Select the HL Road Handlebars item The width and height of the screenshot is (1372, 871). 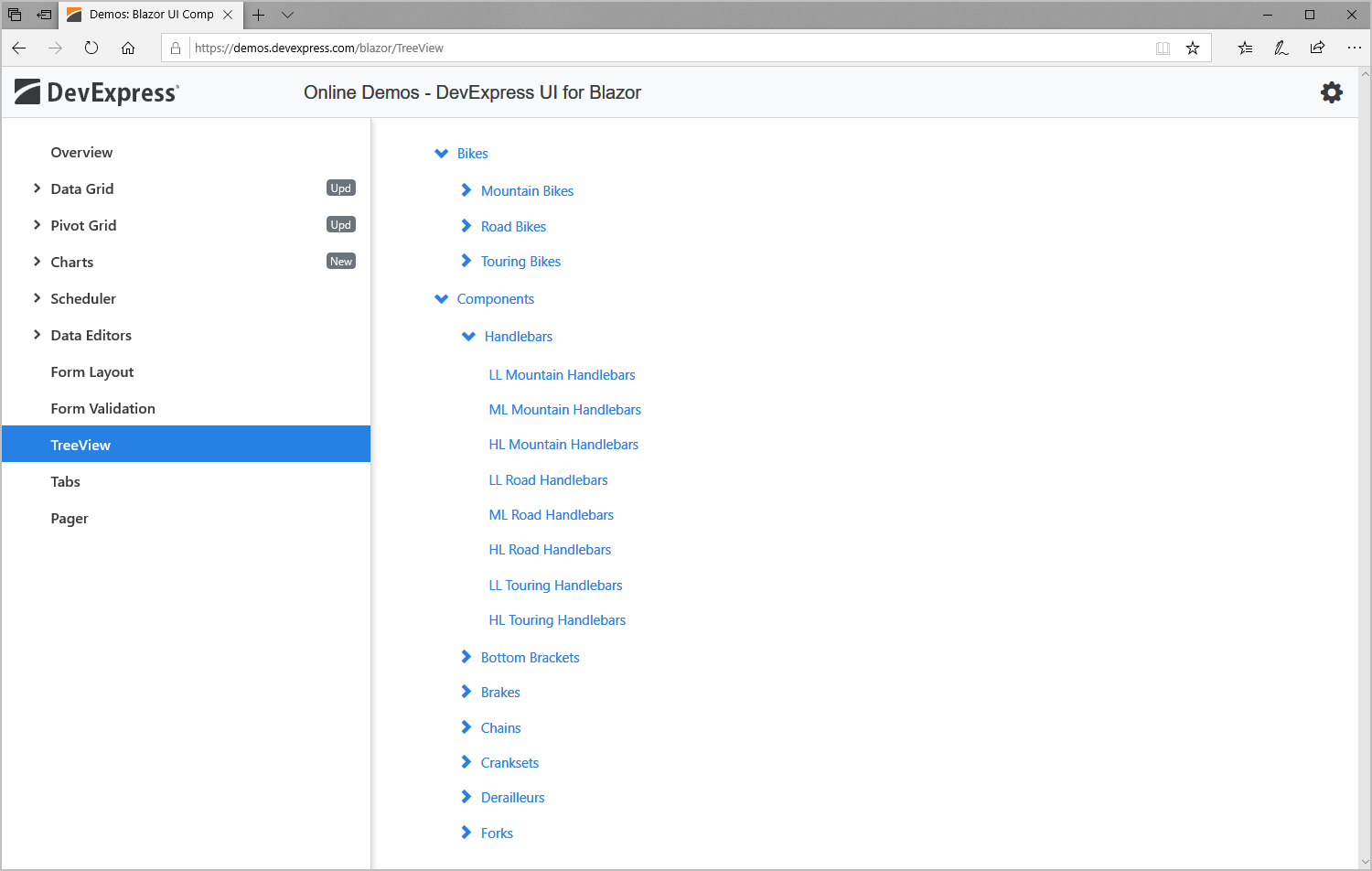[x=550, y=550]
